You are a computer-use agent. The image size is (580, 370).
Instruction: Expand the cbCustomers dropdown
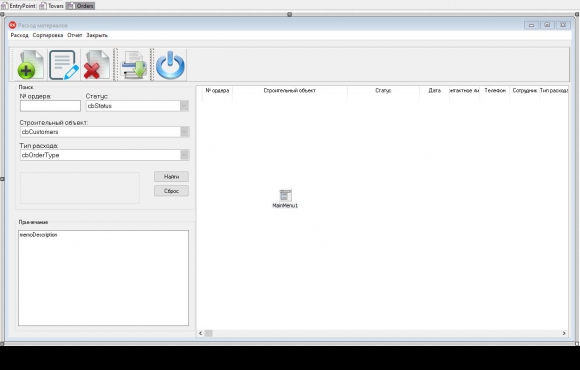pos(184,132)
